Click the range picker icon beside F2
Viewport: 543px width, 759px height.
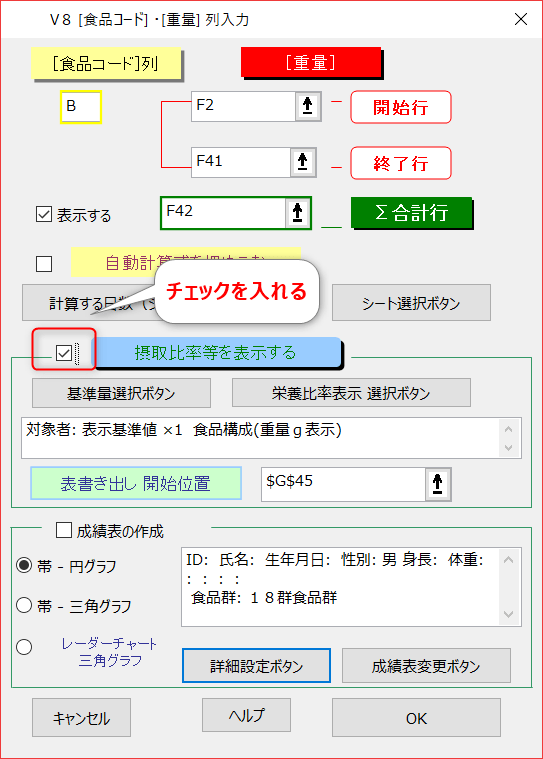point(308,106)
